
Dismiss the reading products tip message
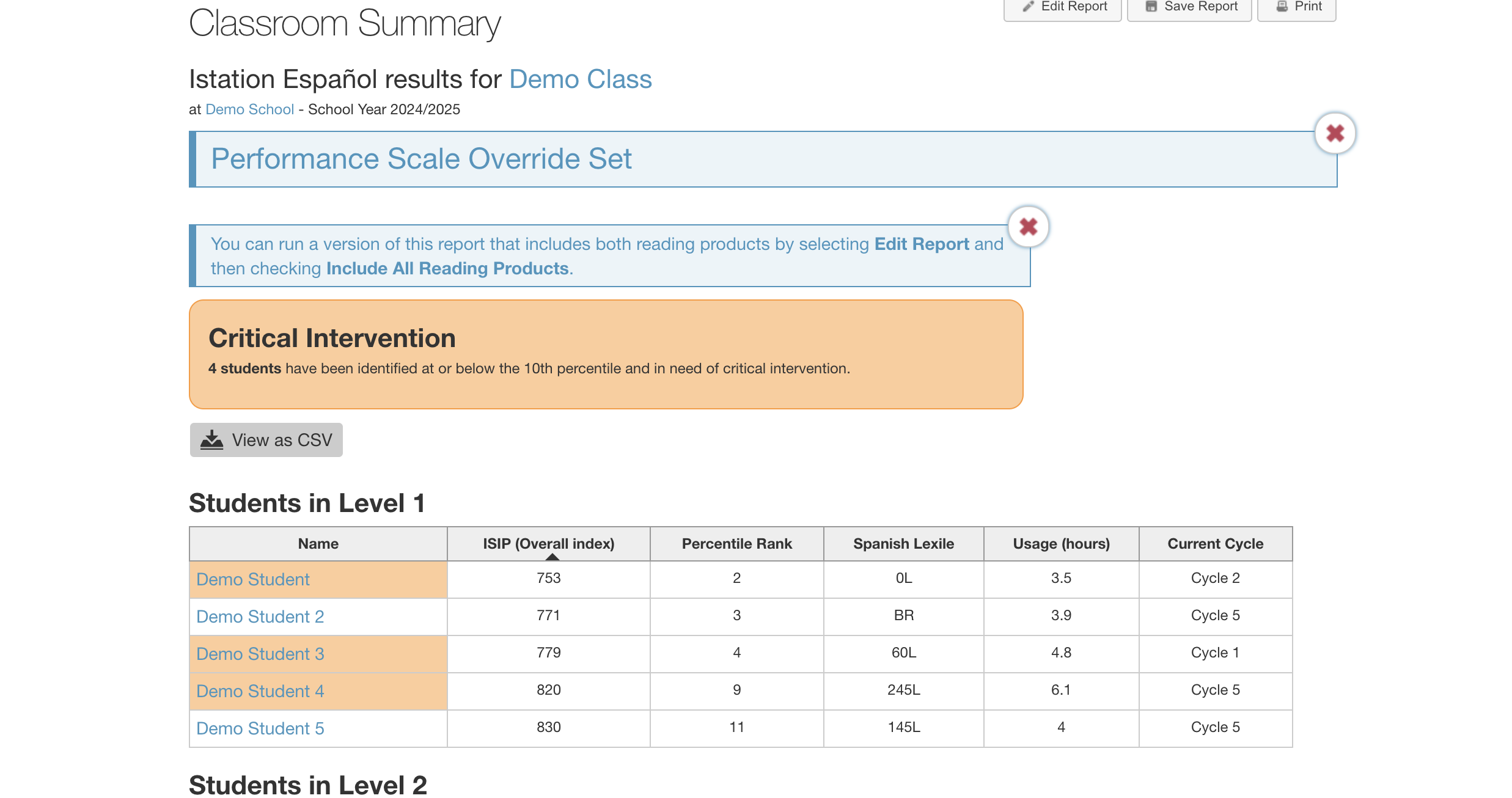tap(1027, 226)
